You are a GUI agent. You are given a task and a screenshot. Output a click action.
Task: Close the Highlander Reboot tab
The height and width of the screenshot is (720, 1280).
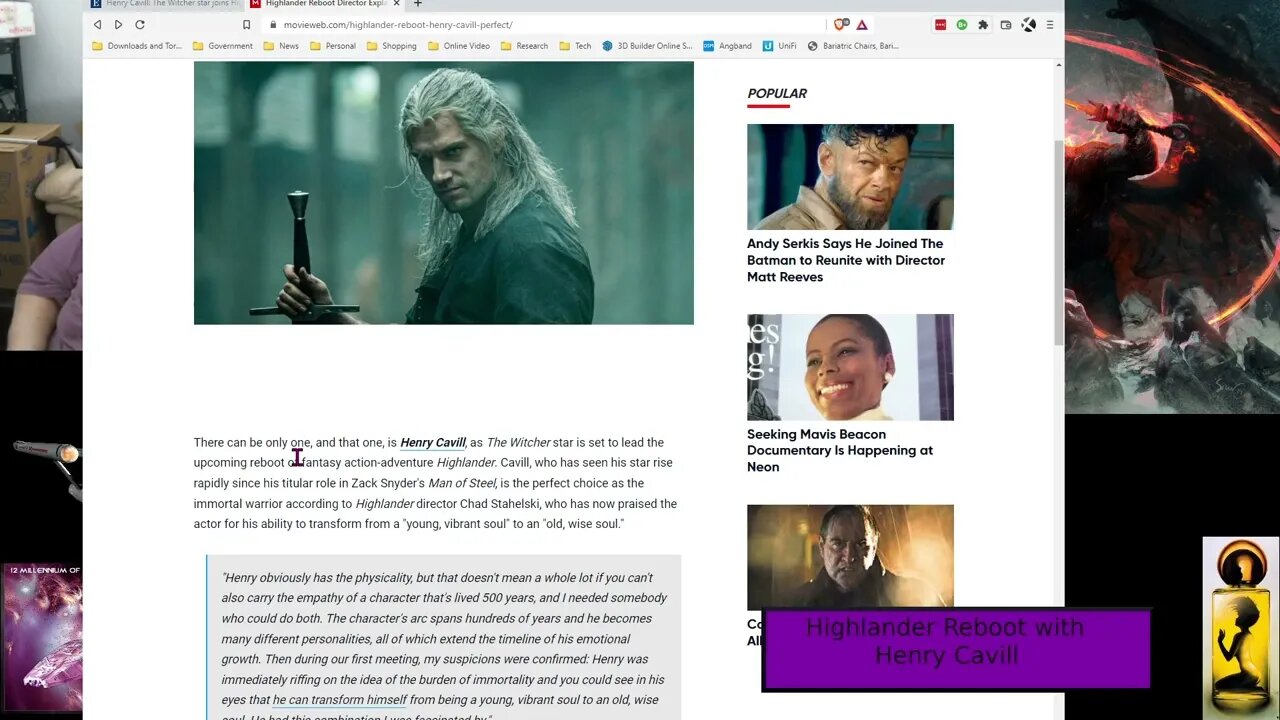point(396,4)
